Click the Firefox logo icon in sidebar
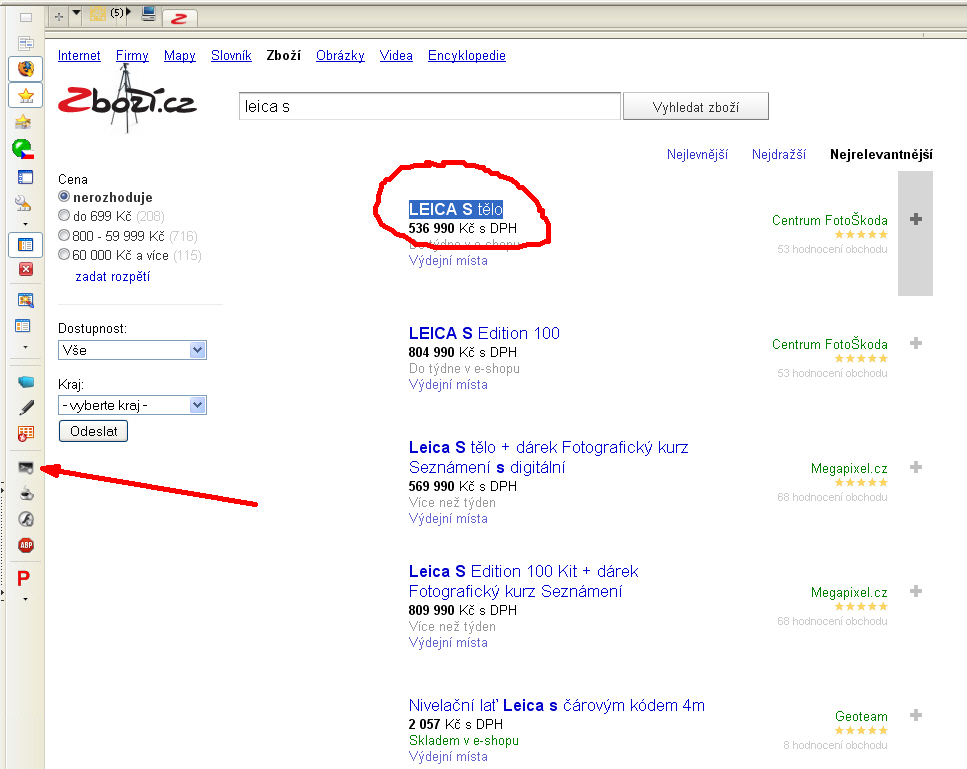The width and height of the screenshot is (967, 769). (x=26, y=69)
